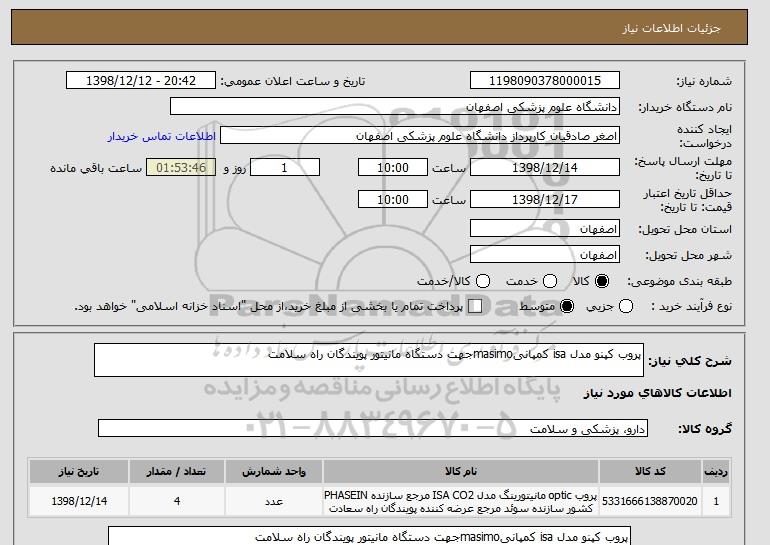
Task: Click response deadline time 10:00 field
Action: [x=393, y=167]
